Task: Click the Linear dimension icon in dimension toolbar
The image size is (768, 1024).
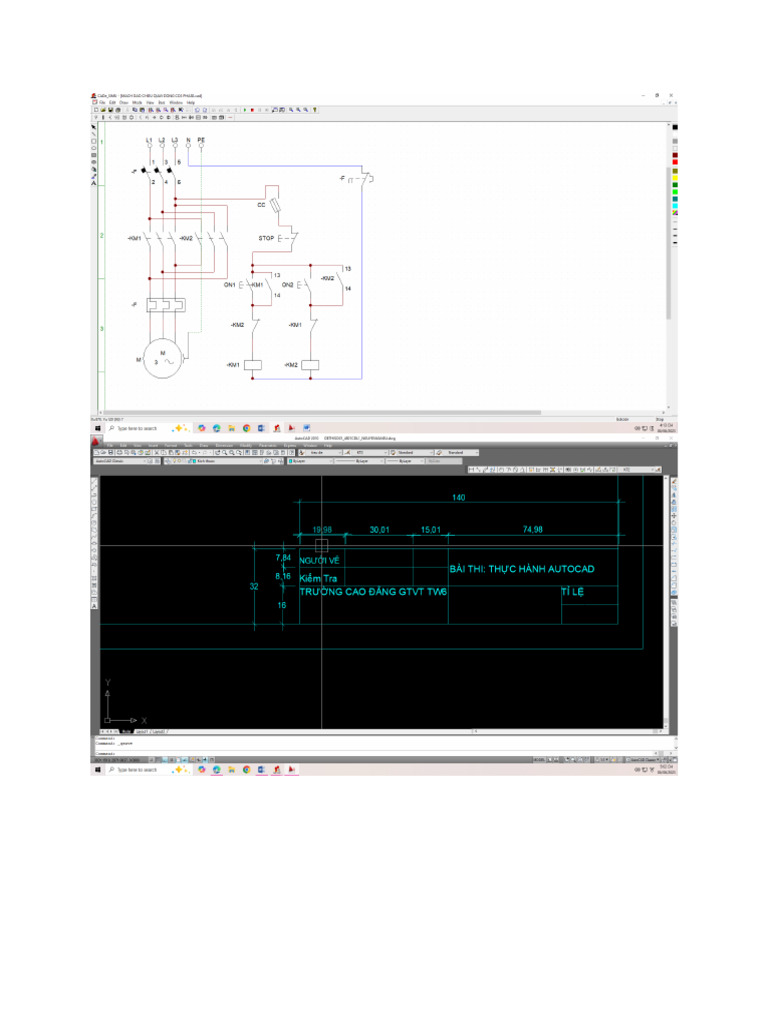Action: click(x=472, y=470)
